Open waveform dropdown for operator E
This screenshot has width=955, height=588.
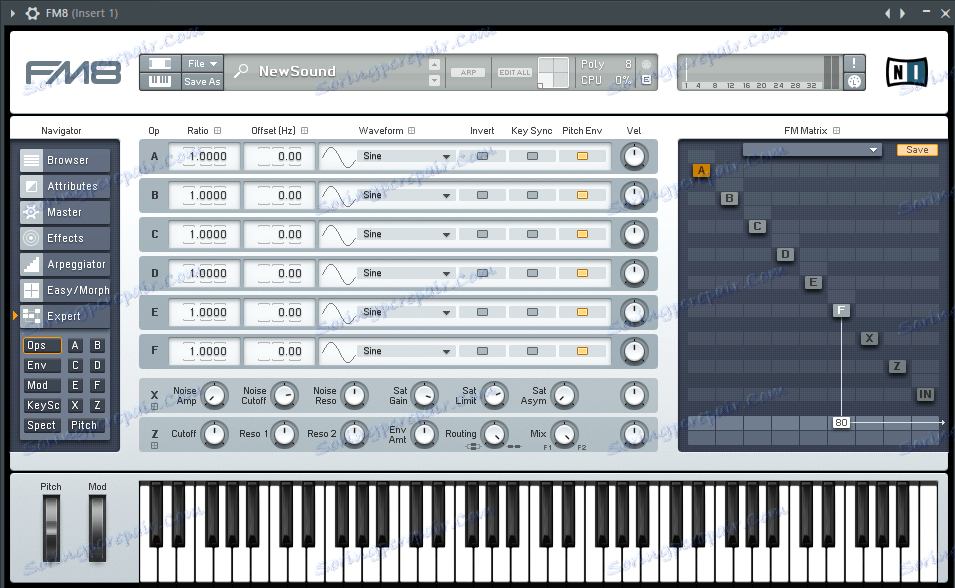coord(406,312)
